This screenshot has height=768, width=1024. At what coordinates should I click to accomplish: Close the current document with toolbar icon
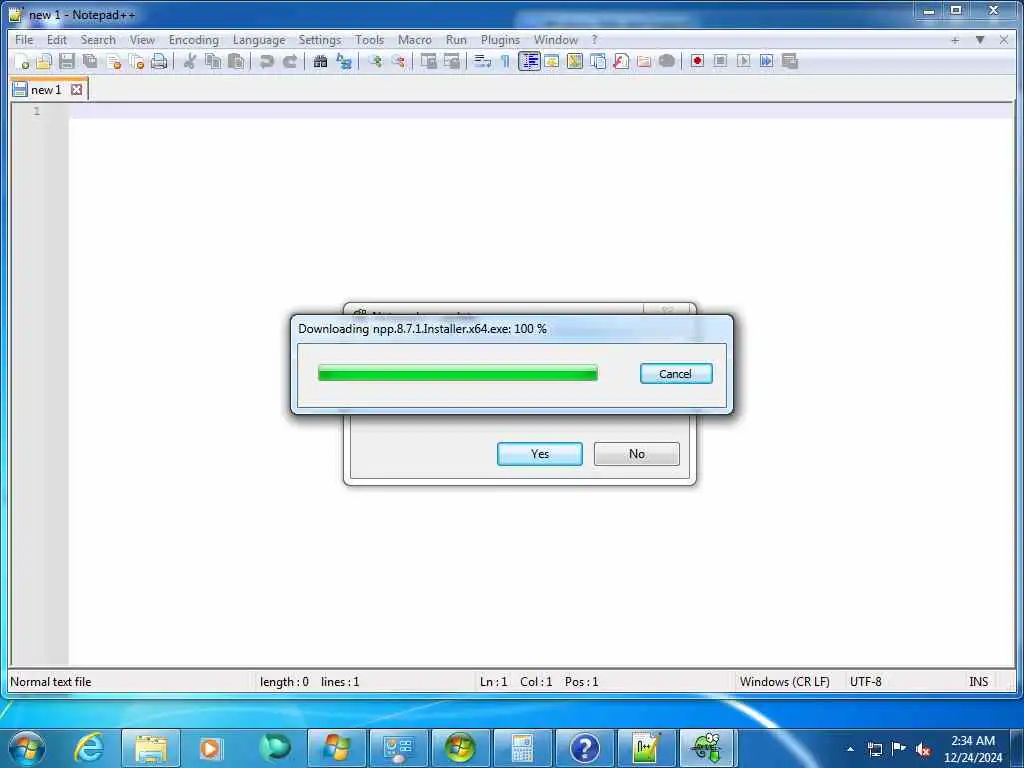[114, 61]
